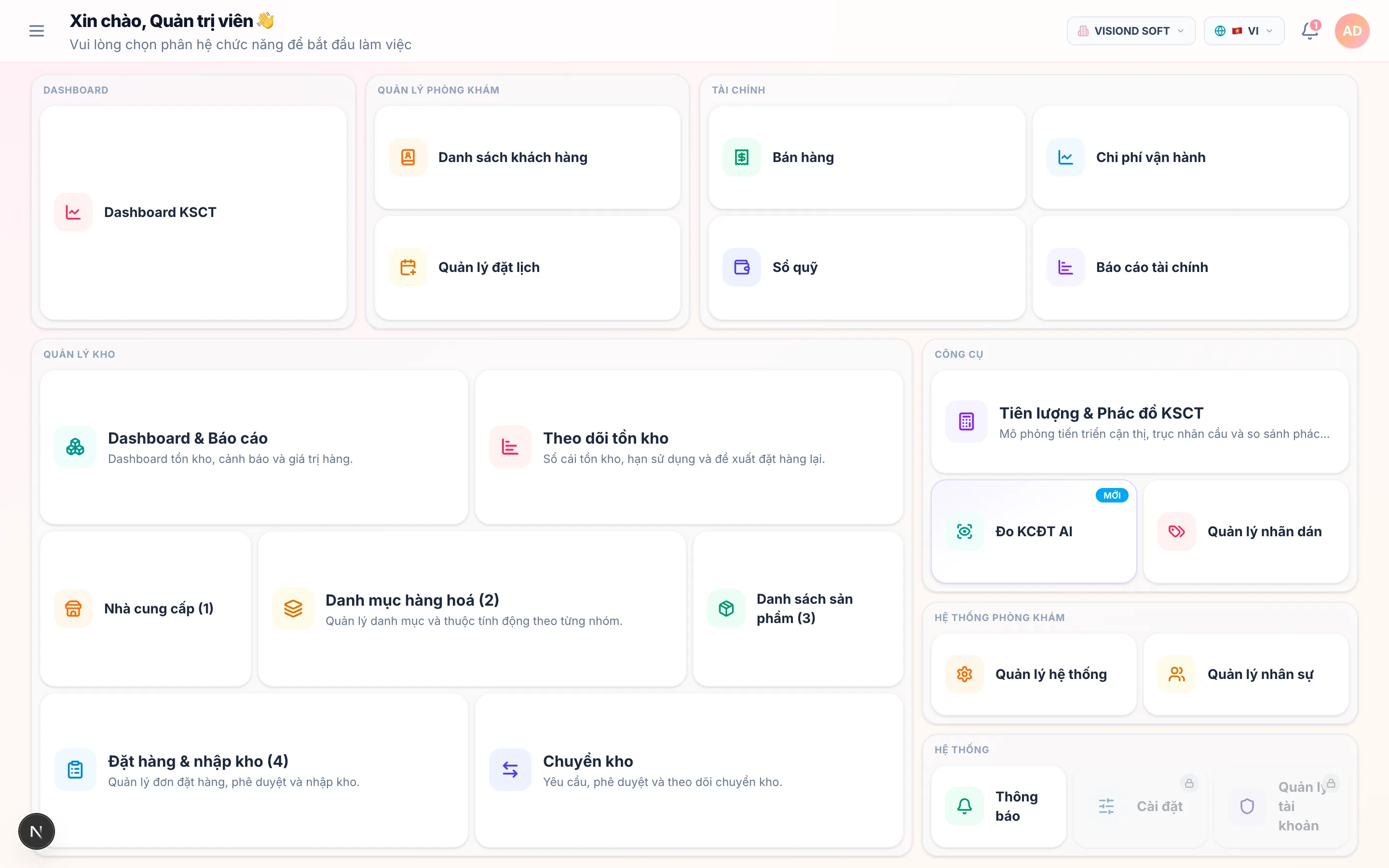Open Dashboard & Báo cáo card
1389x868 pixels.
[x=254, y=447]
